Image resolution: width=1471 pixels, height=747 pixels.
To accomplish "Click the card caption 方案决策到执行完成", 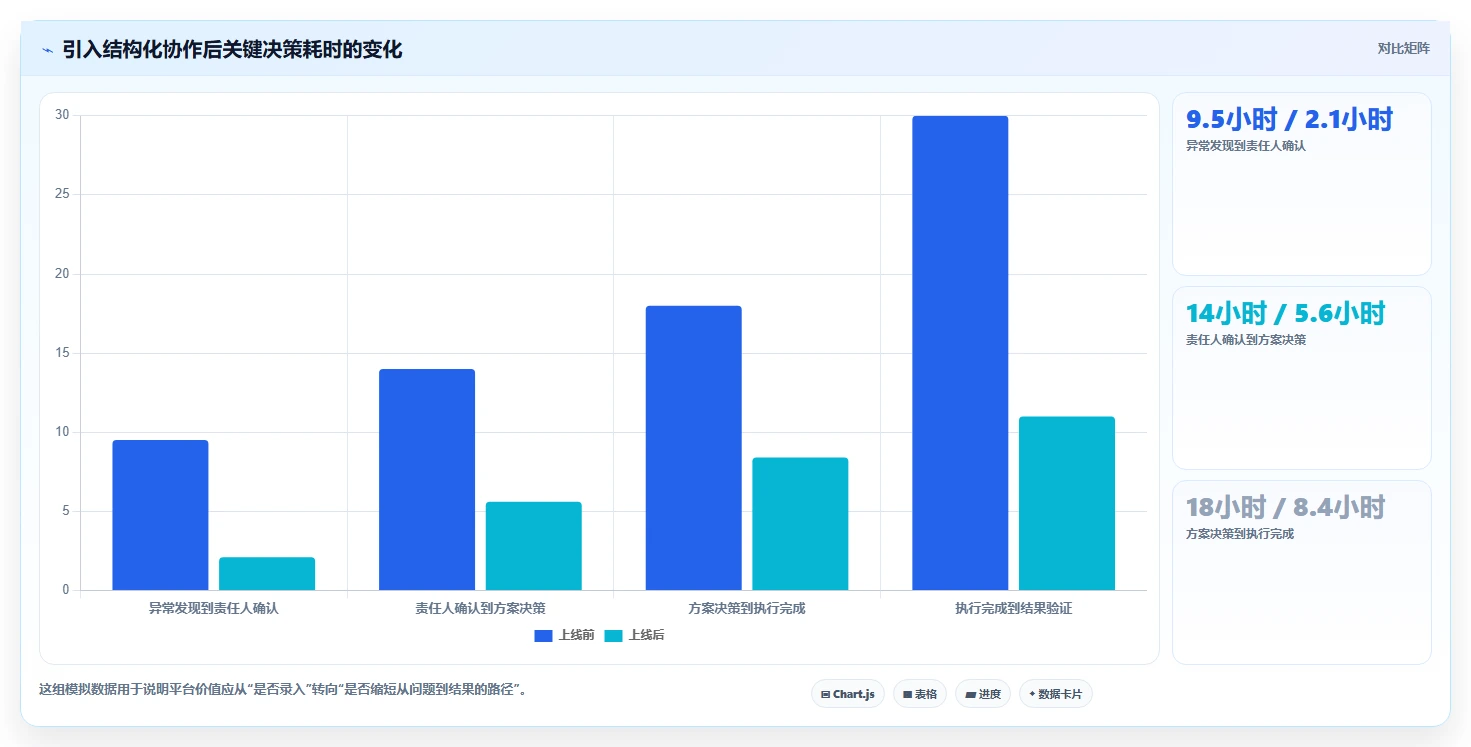I will [x=1240, y=534].
